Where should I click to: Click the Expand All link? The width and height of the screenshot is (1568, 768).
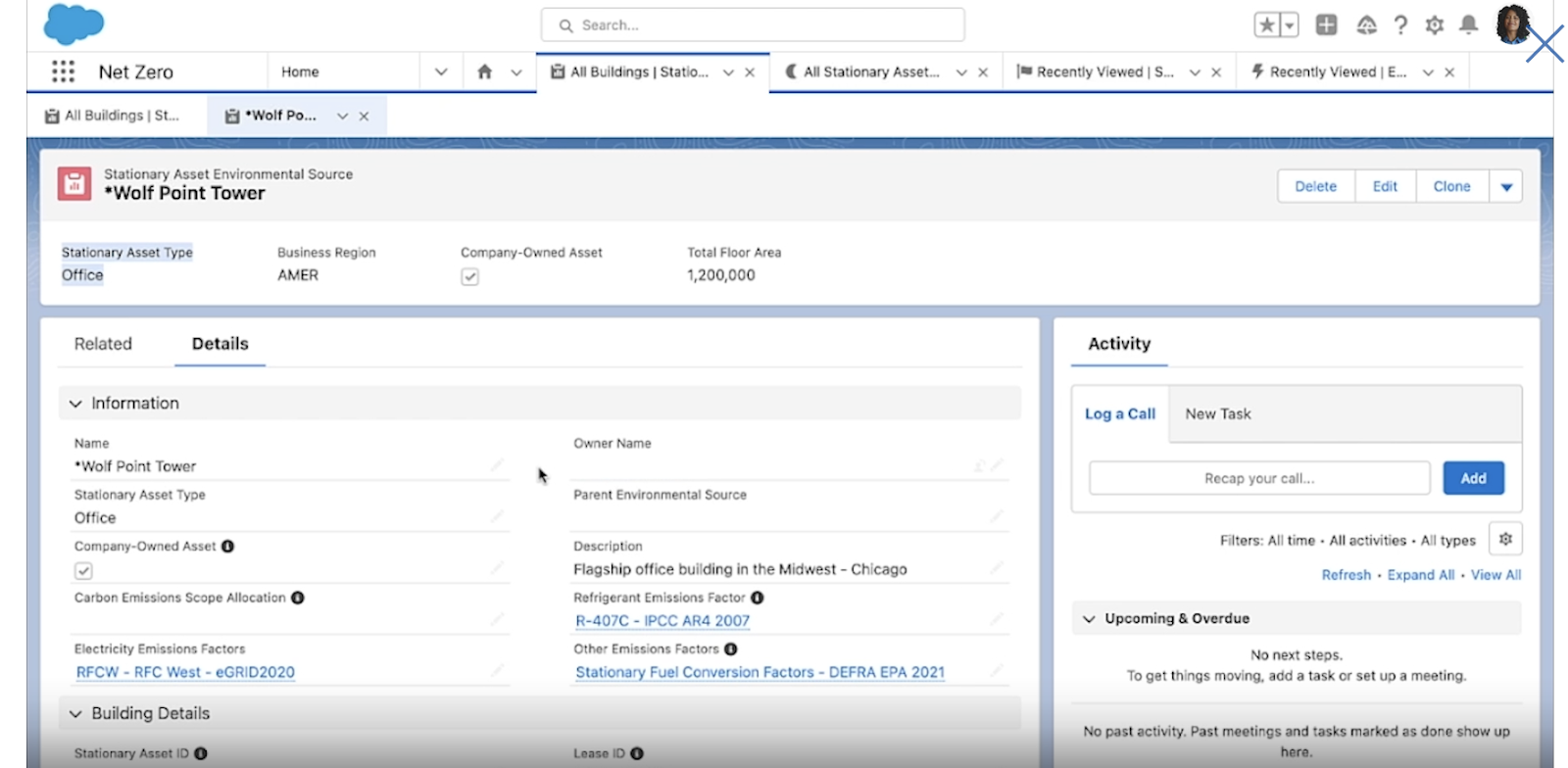1421,575
